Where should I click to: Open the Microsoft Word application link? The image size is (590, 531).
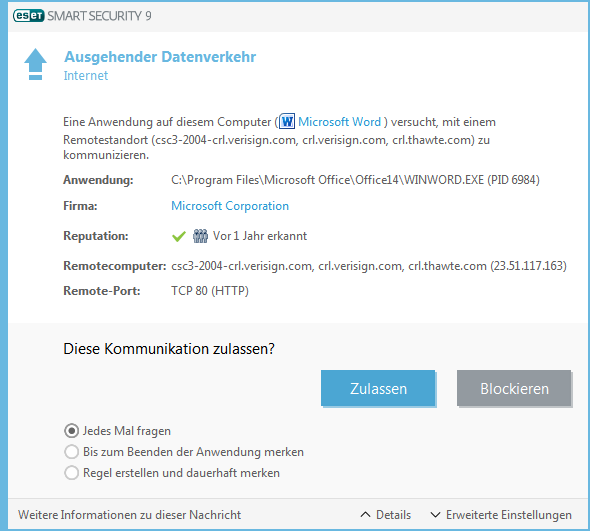point(339,122)
